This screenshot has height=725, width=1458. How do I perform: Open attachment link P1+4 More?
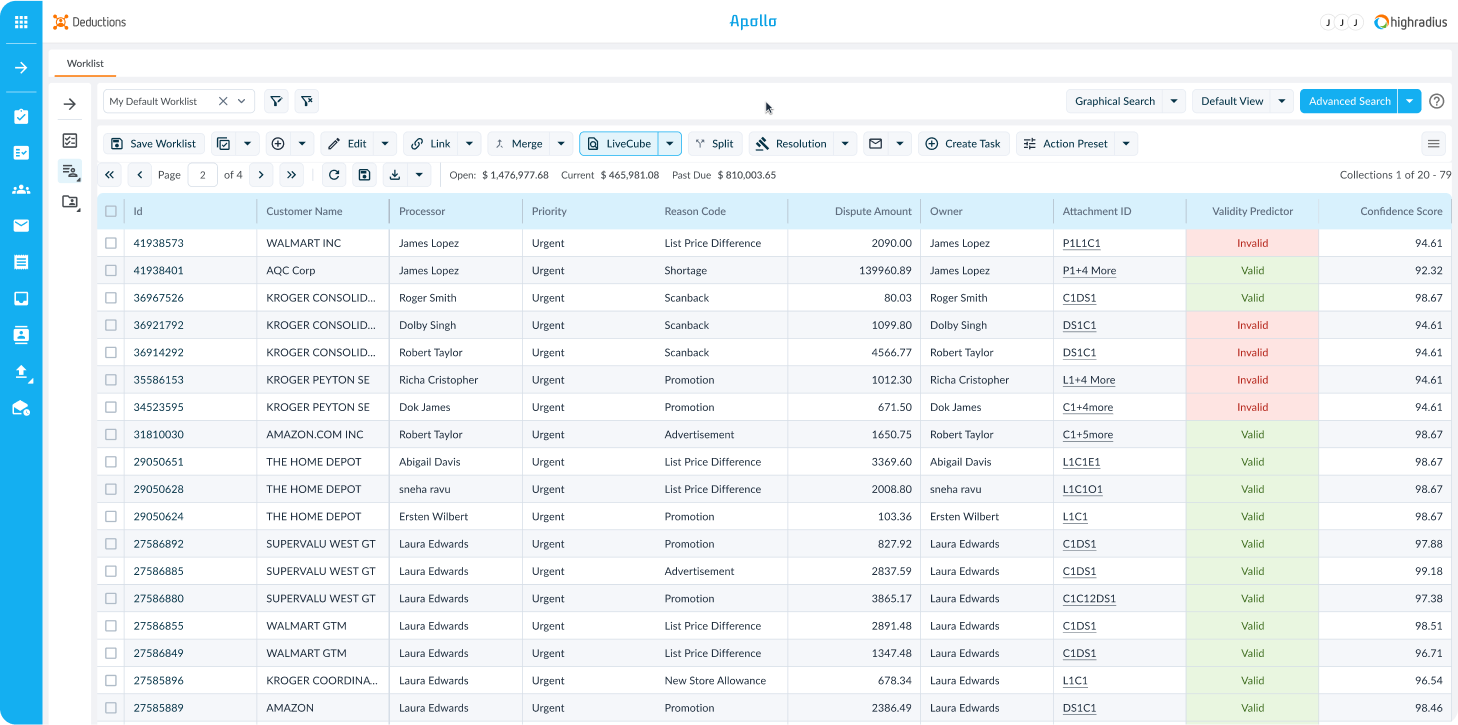coord(1089,270)
